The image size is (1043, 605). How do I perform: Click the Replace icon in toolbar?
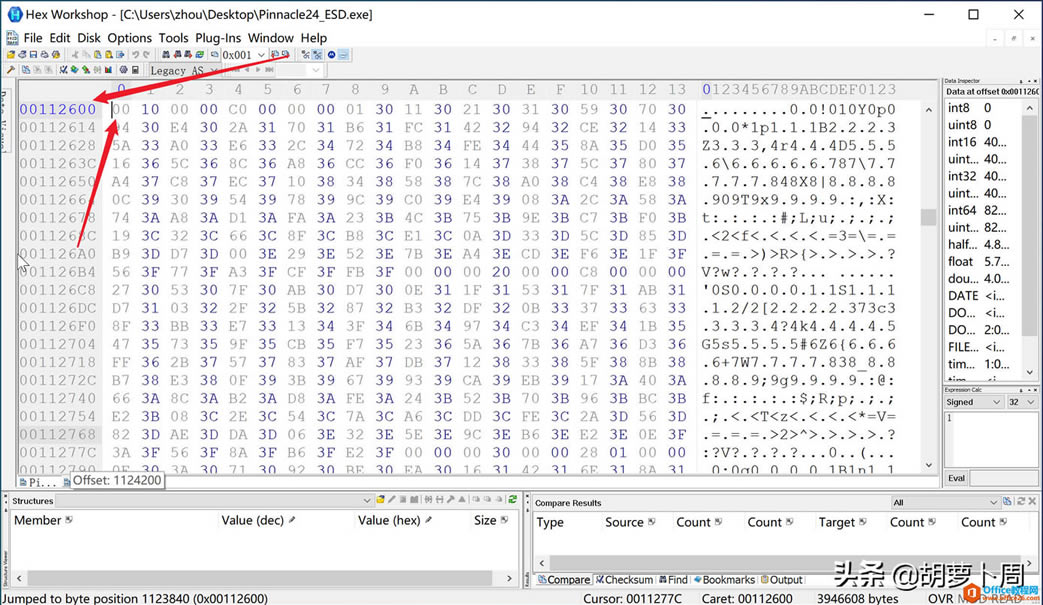coord(200,55)
